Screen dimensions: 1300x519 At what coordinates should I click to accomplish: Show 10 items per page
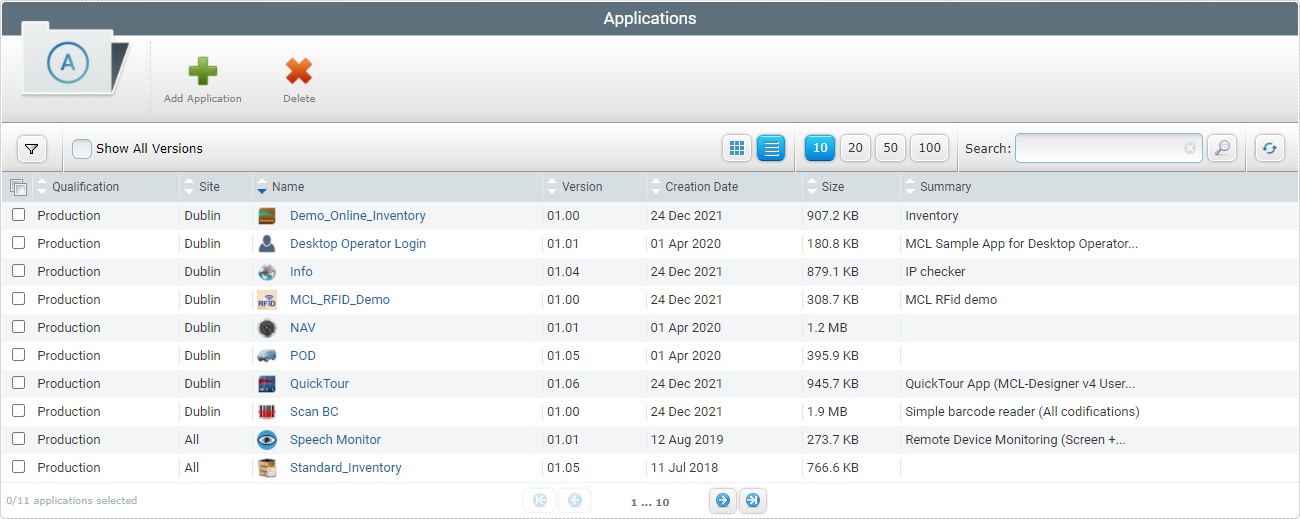click(x=820, y=148)
